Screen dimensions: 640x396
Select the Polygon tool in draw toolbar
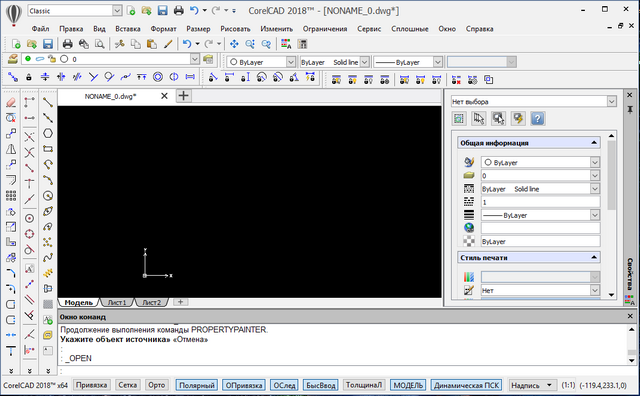tap(48, 133)
